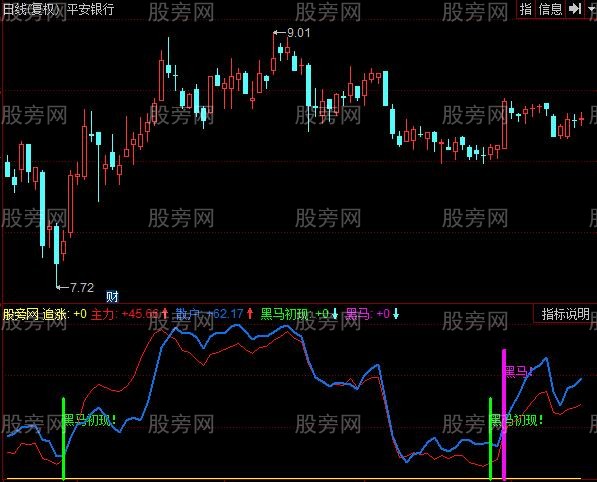
Task: Click the red up arrow after 主力
Action: pos(165,314)
